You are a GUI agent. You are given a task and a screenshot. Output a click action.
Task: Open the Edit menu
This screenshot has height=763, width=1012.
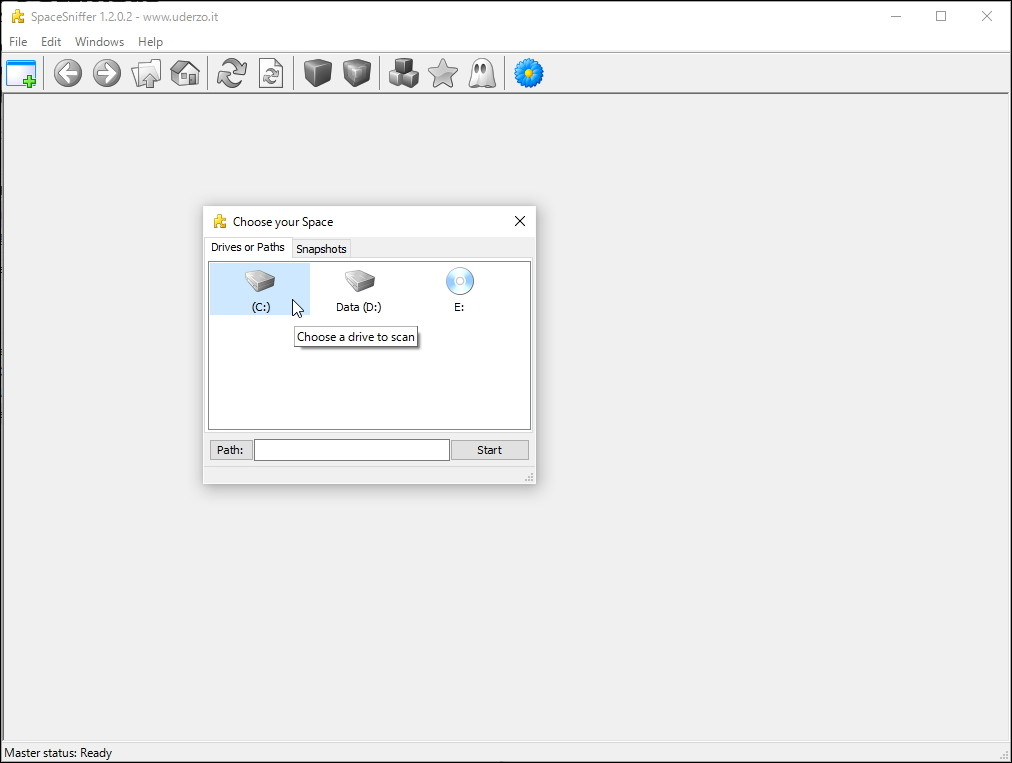(51, 42)
